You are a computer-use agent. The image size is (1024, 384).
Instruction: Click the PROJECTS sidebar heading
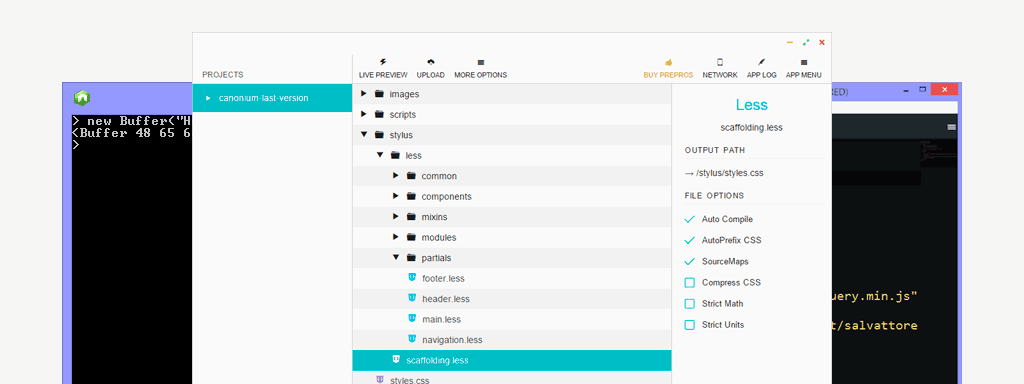[x=223, y=75]
